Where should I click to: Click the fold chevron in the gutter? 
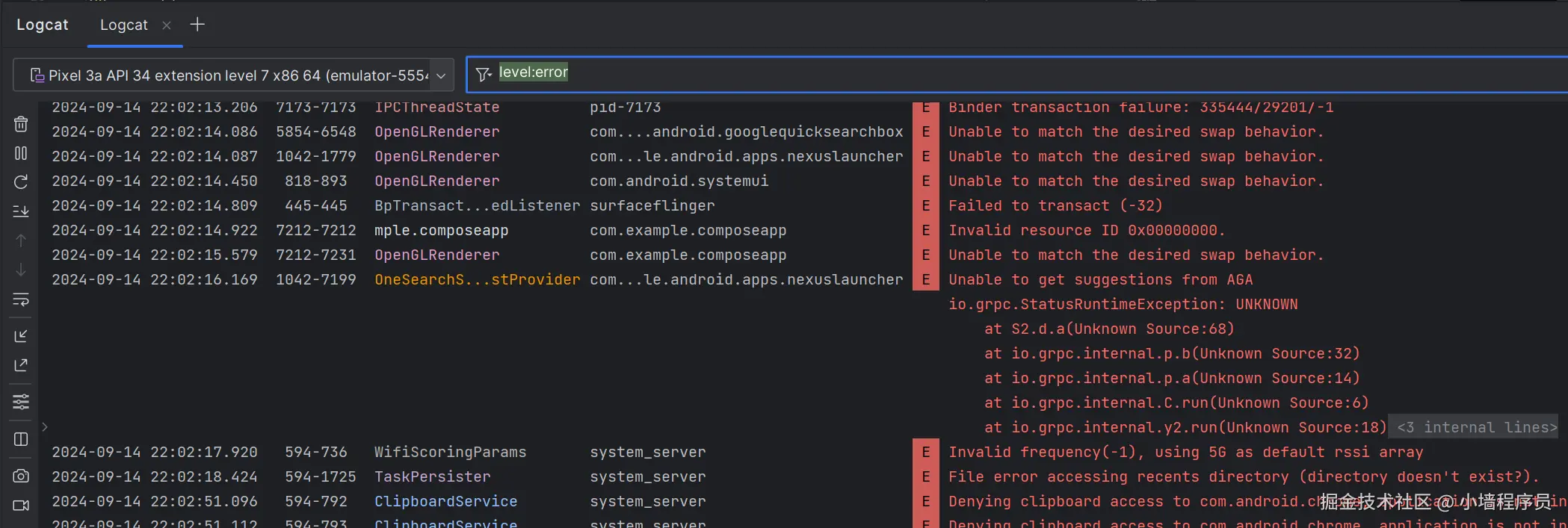coord(45,427)
